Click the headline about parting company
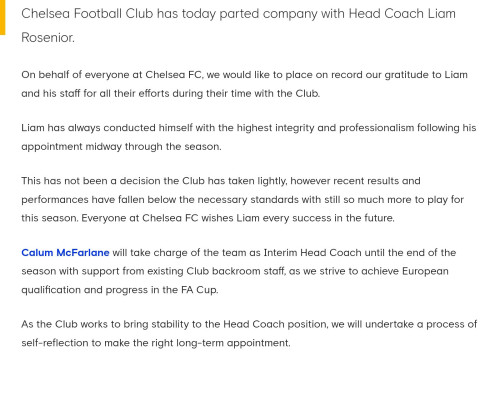Viewport: 500px width, 400px height. 238,25
